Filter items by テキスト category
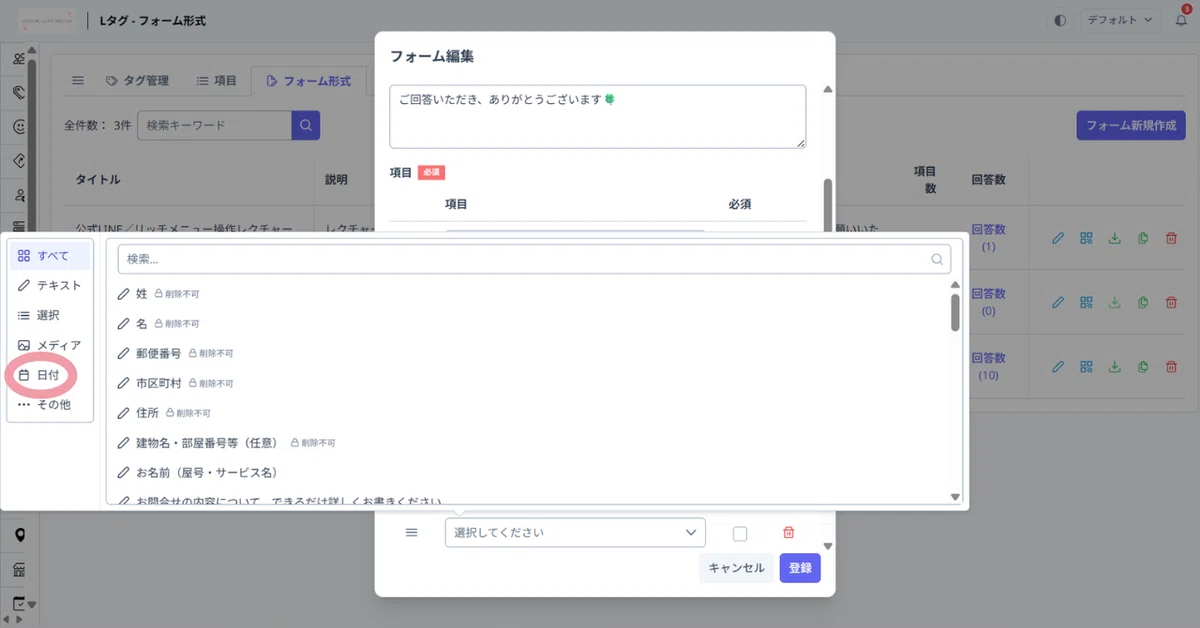Image resolution: width=1200 pixels, height=628 pixels. pyautogui.click(x=50, y=286)
